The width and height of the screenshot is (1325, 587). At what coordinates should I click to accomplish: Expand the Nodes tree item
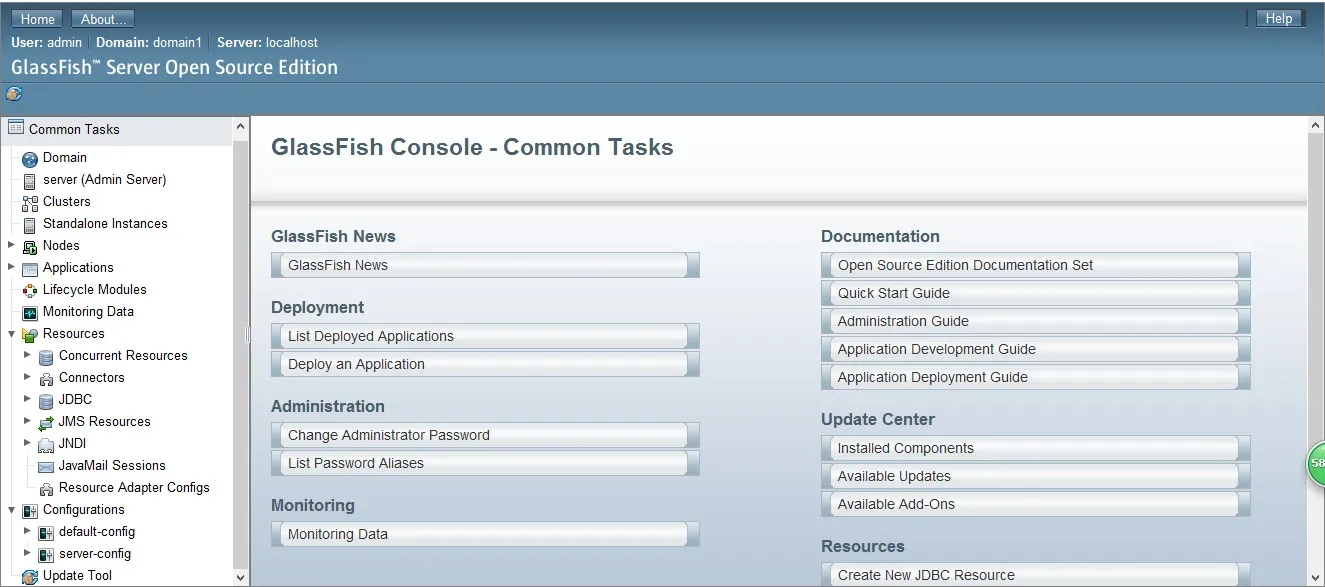click(x=11, y=245)
